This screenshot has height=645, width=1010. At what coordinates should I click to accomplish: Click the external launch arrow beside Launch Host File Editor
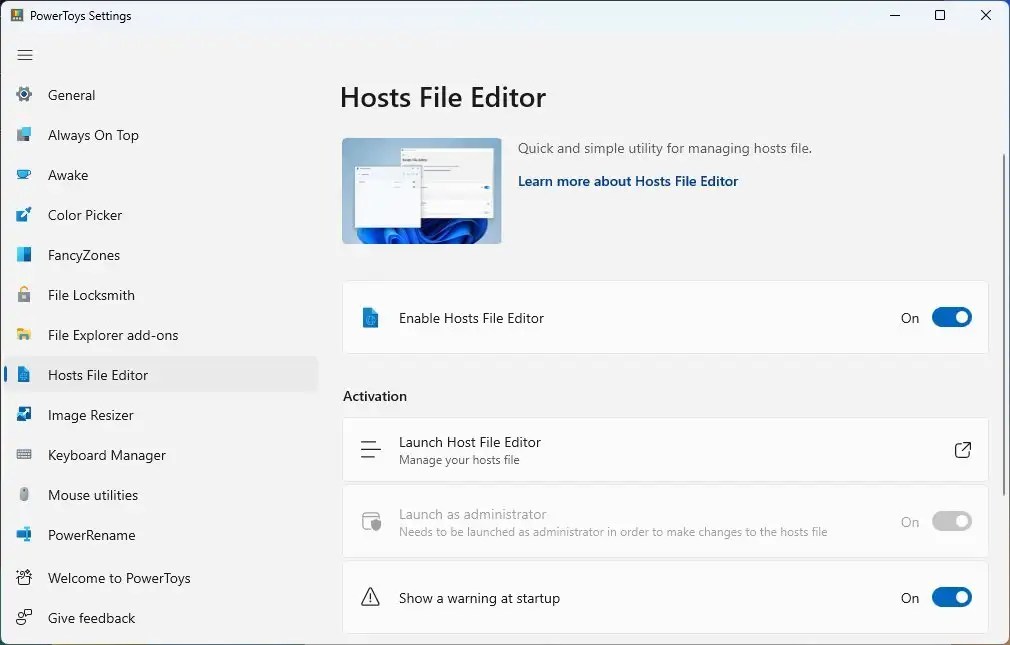[x=962, y=450]
